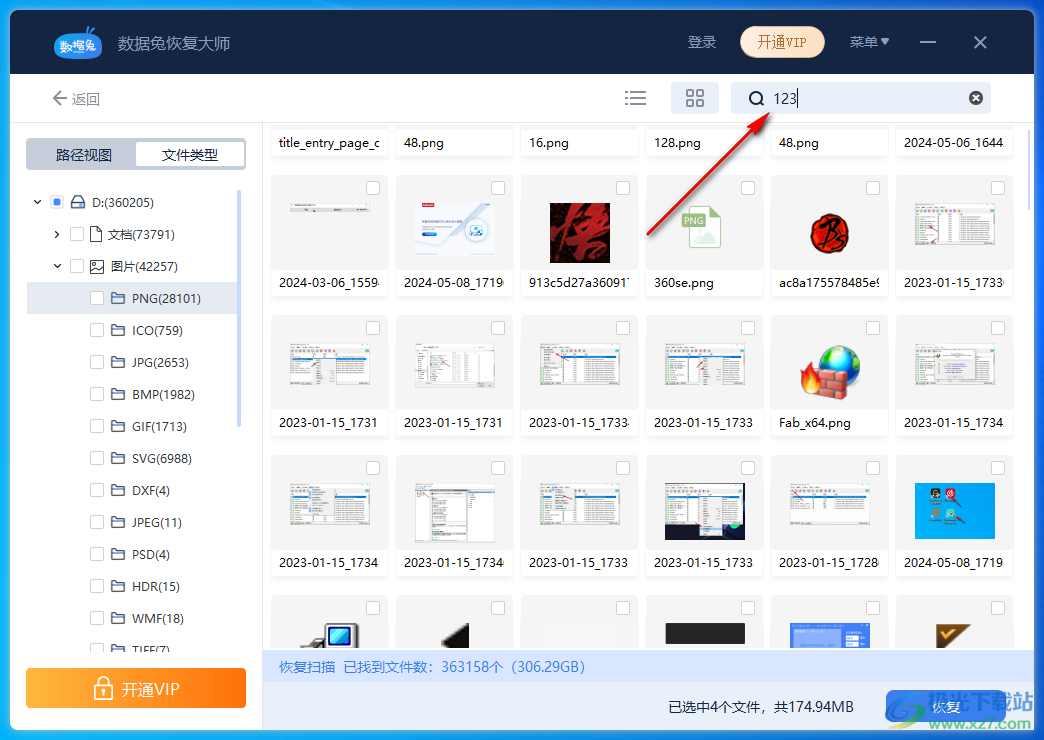Click the search magnifier icon
The image size is (1044, 740).
[x=757, y=98]
